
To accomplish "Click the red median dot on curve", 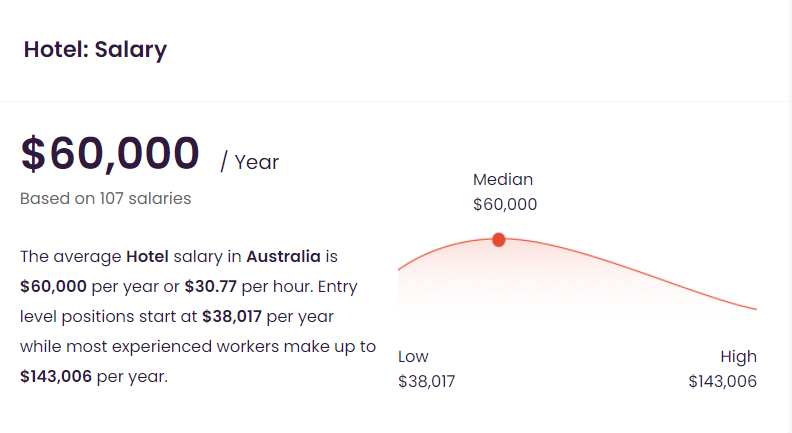I will 499,239.
